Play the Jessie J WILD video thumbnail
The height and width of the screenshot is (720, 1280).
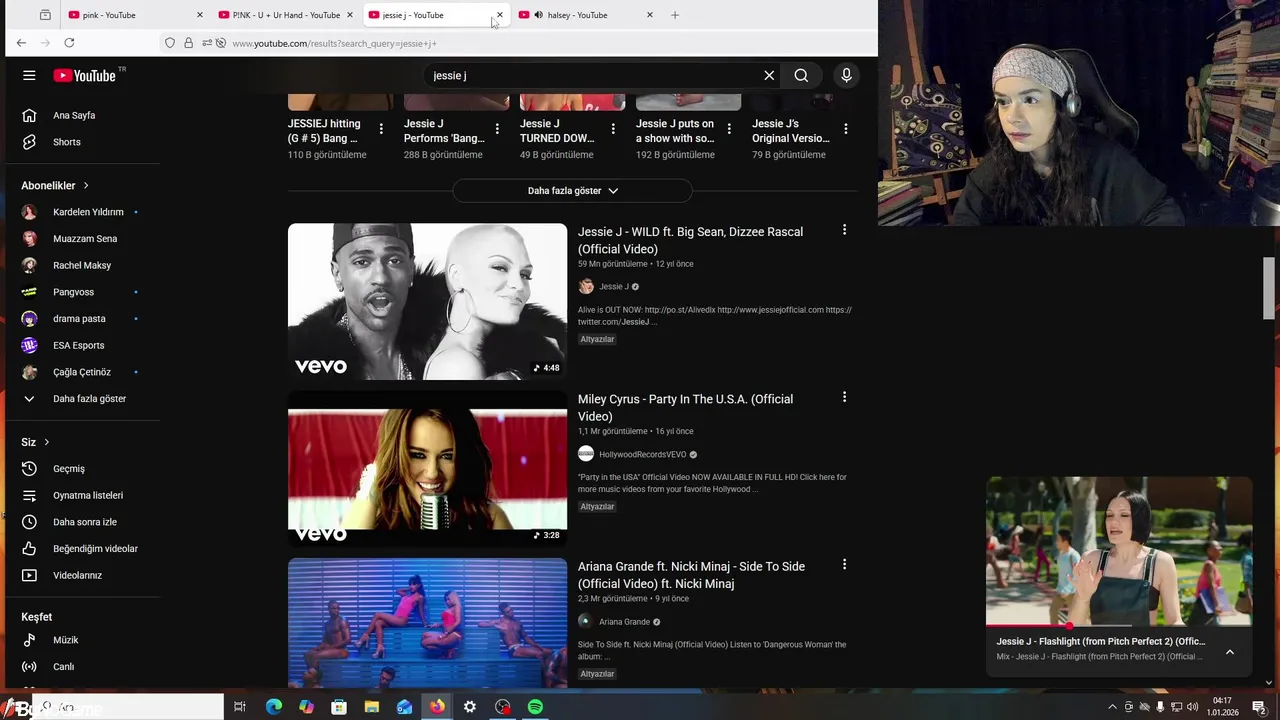[427, 301]
